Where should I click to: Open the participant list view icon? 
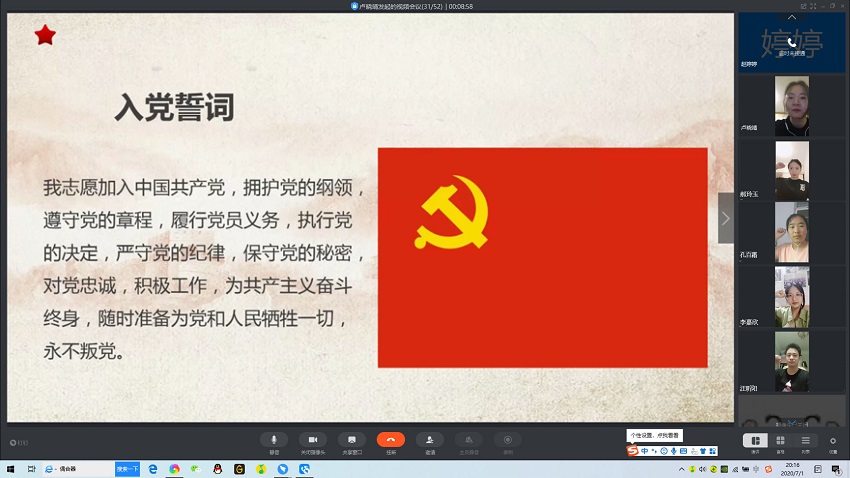pyautogui.click(x=806, y=440)
